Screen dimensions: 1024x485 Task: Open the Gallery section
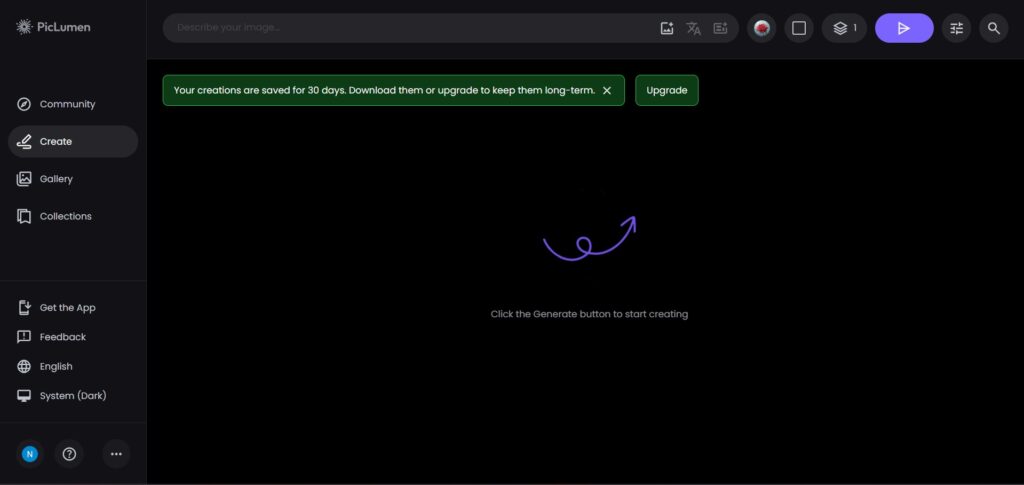point(56,179)
